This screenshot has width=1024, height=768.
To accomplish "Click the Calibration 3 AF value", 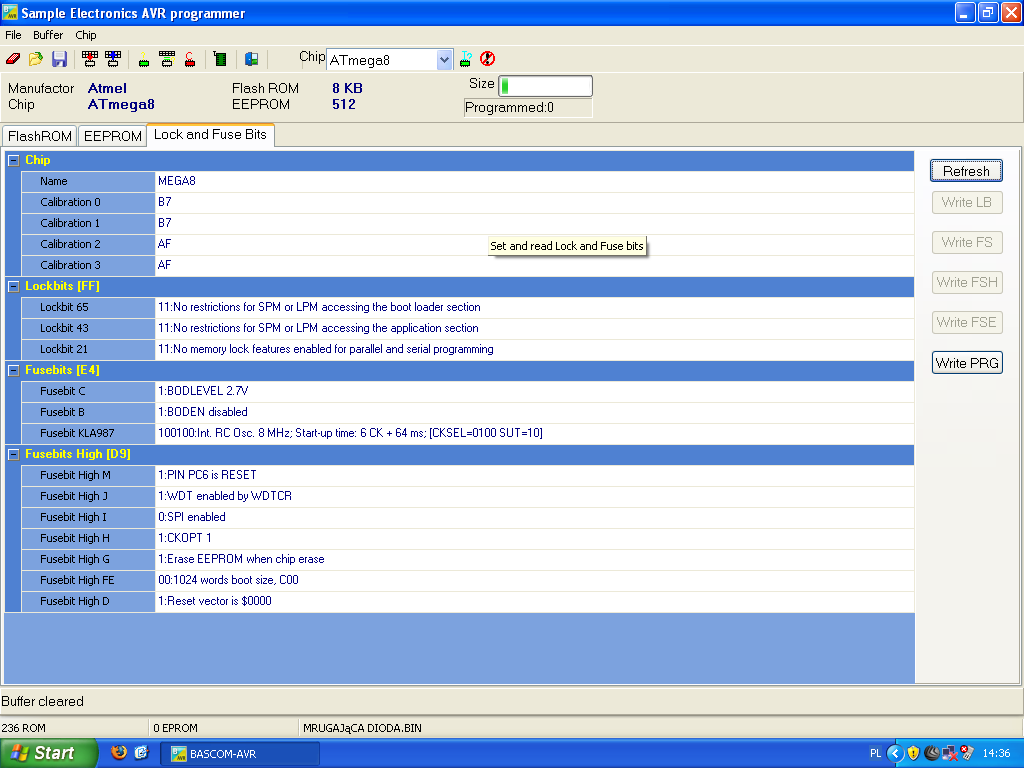I will [x=534, y=265].
